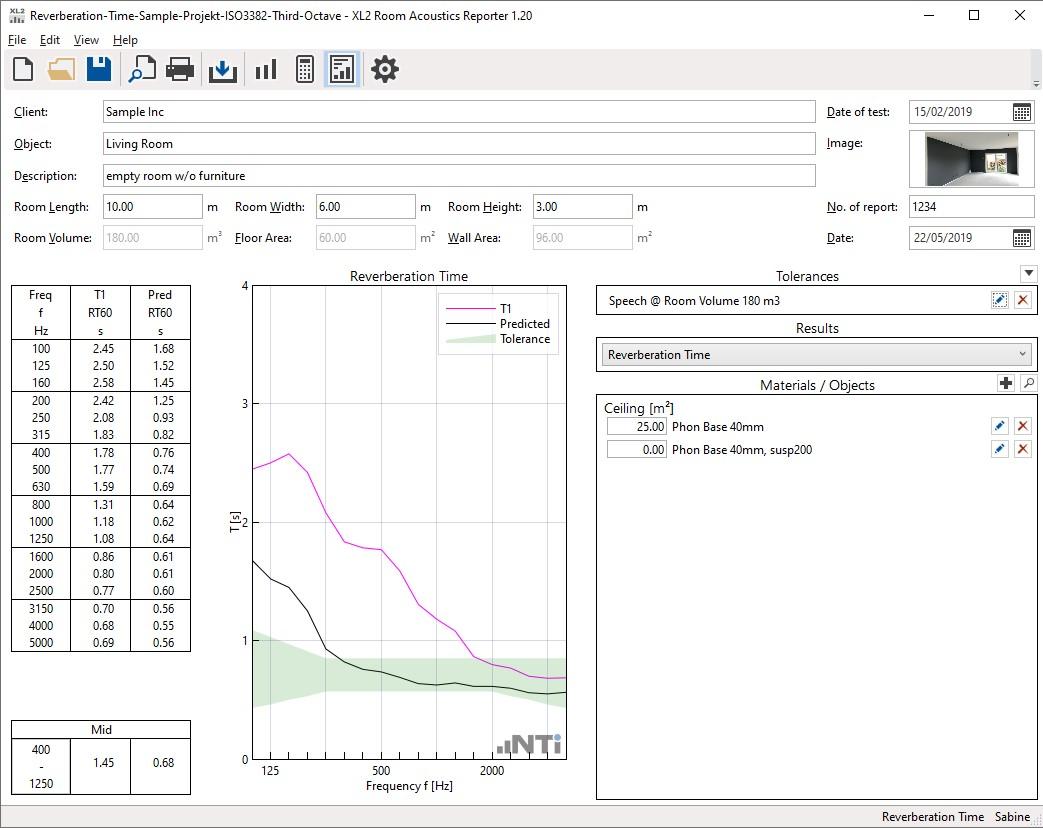Search materials using the magnifier button
This screenshot has width=1043, height=828.
(x=1027, y=384)
